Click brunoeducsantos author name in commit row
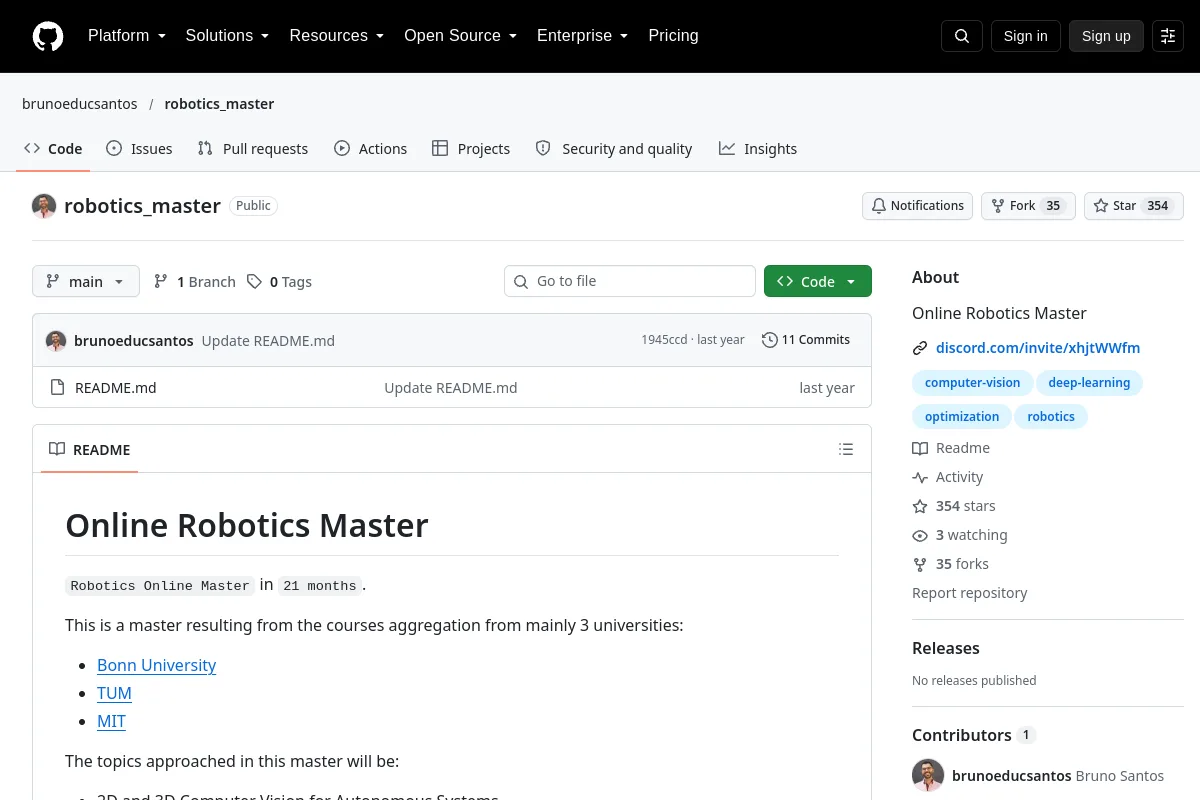The height and width of the screenshot is (800, 1200). click(x=134, y=341)
